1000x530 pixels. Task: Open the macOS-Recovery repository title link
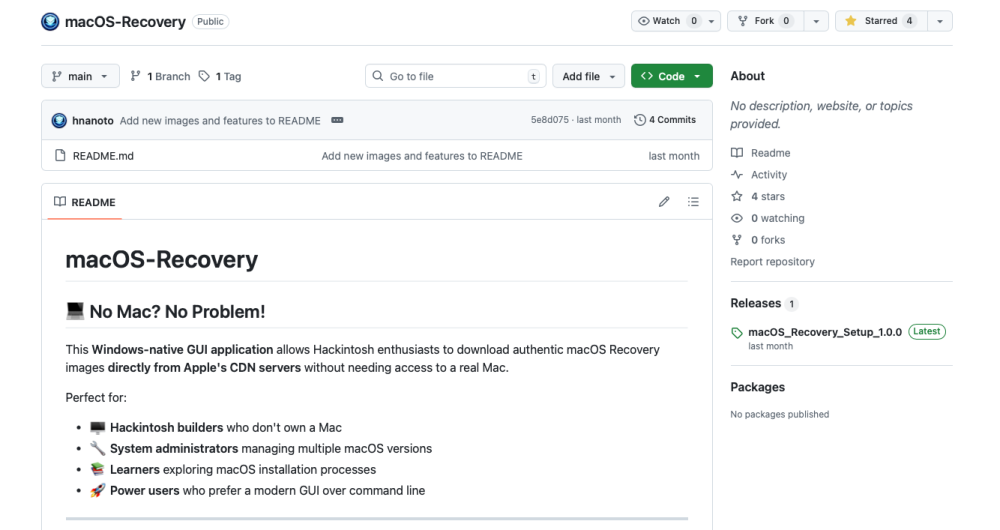point(125,22)
